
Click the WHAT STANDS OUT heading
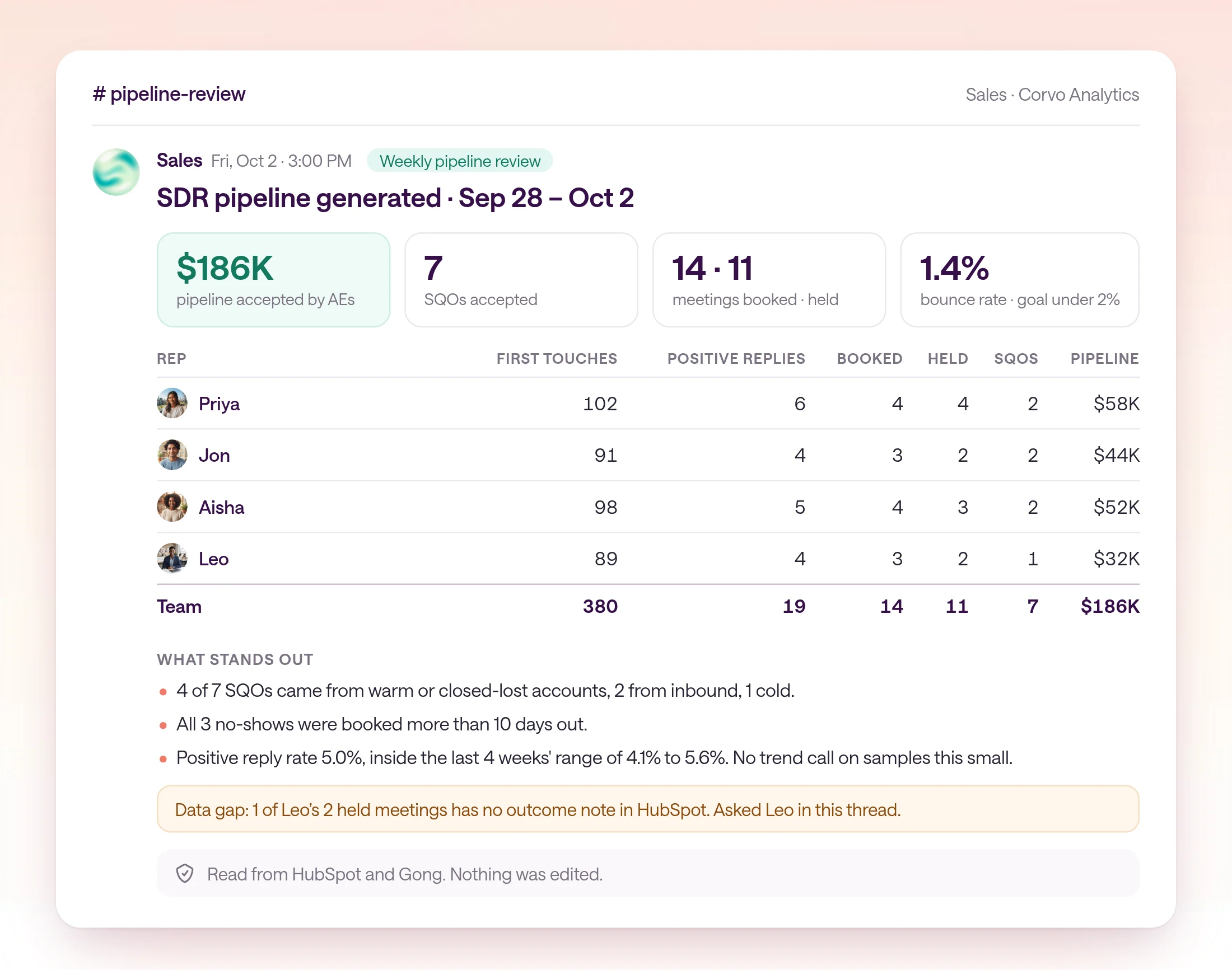[x=235, y=659]
